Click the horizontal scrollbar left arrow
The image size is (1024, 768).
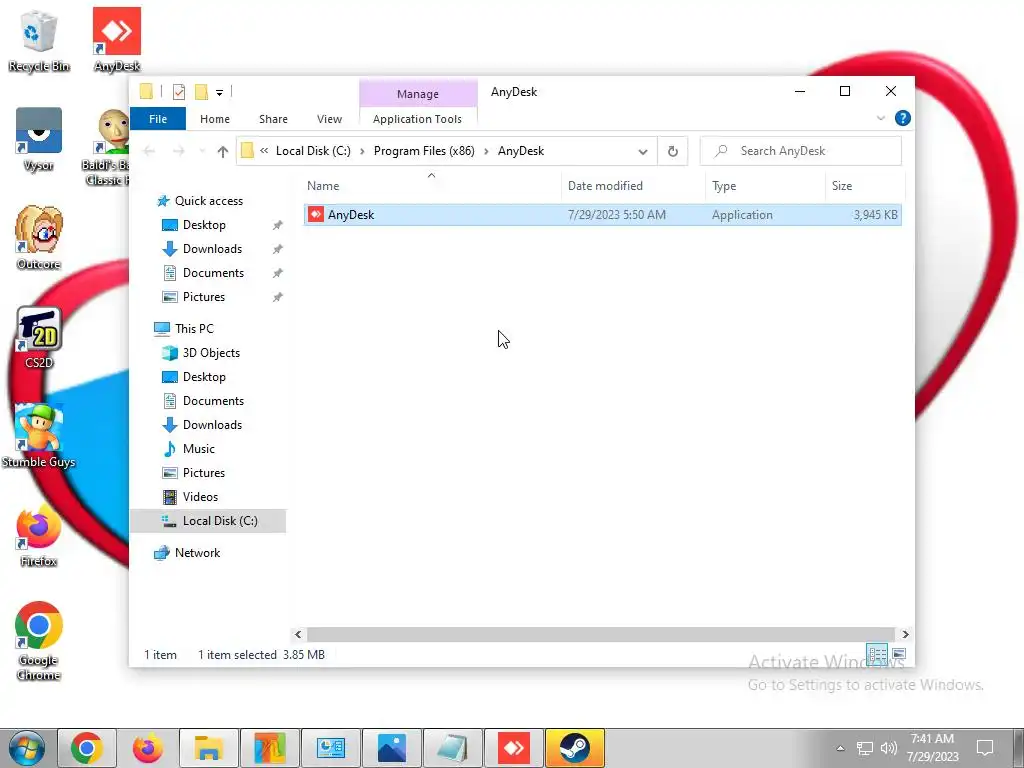point(298,634)
